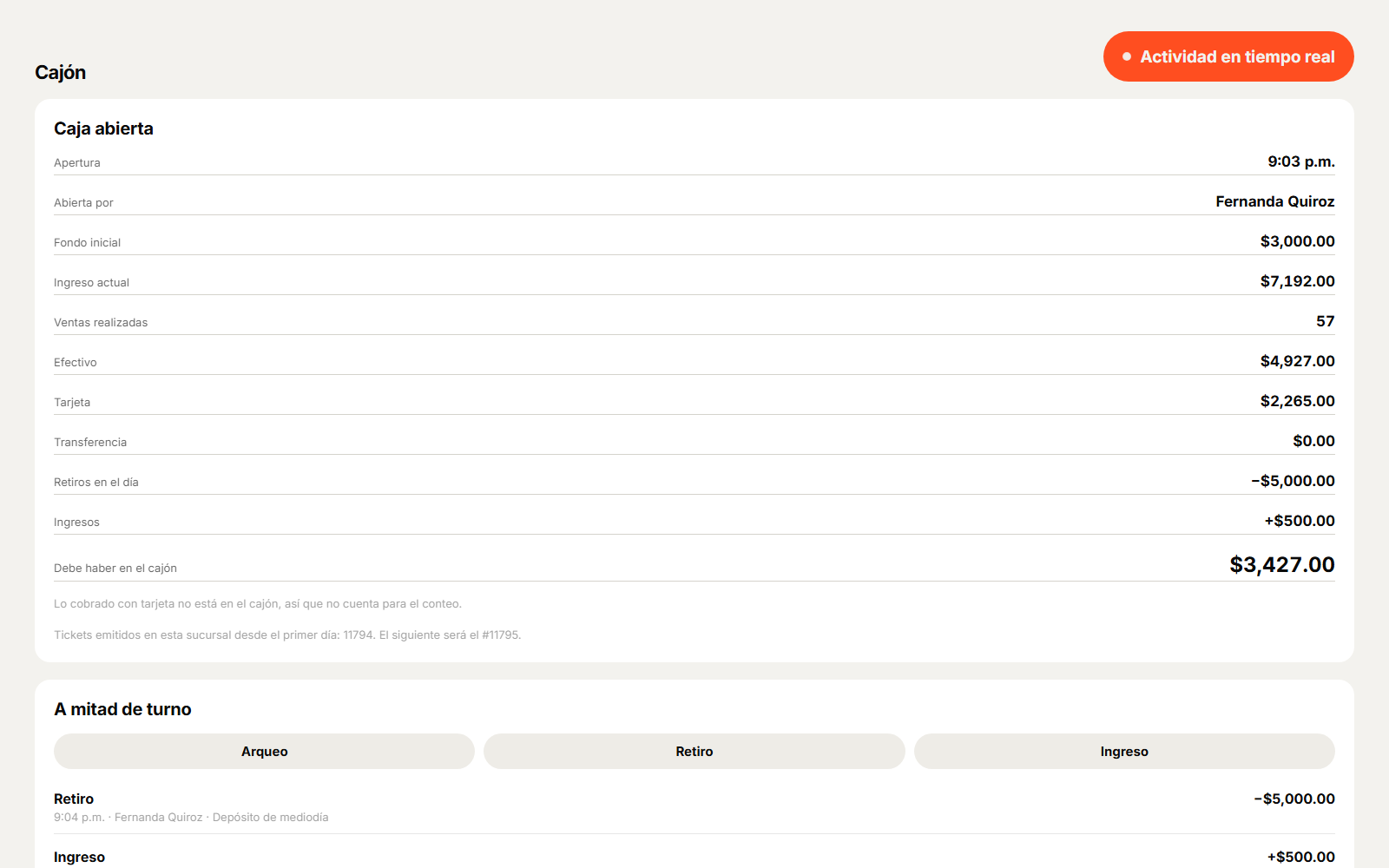Click the Retiro button under A mitad de turno
This screenshot has height=868, width=1389.
click(x=694, y=752)
